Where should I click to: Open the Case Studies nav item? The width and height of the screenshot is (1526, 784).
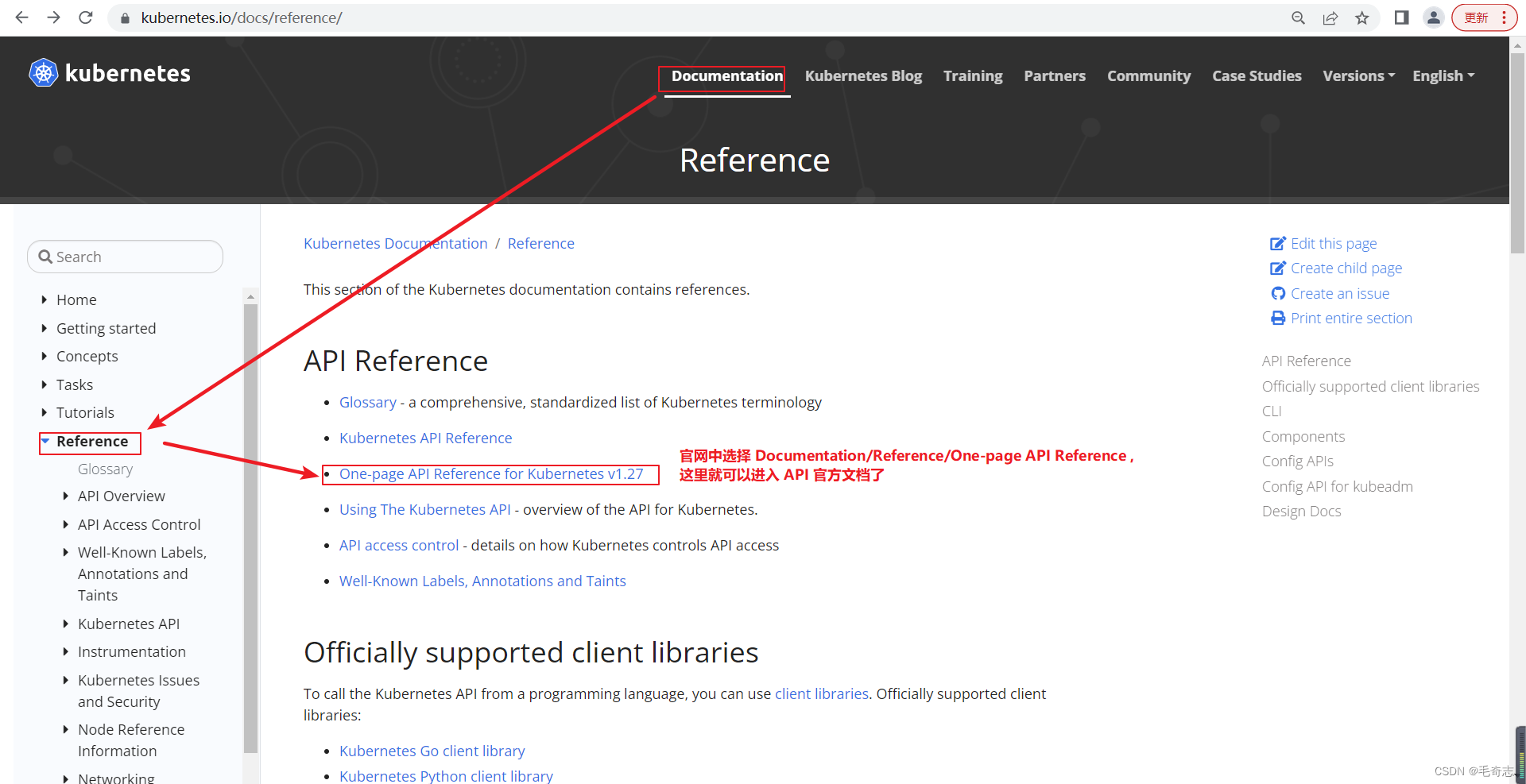(x=1257, y=75)
